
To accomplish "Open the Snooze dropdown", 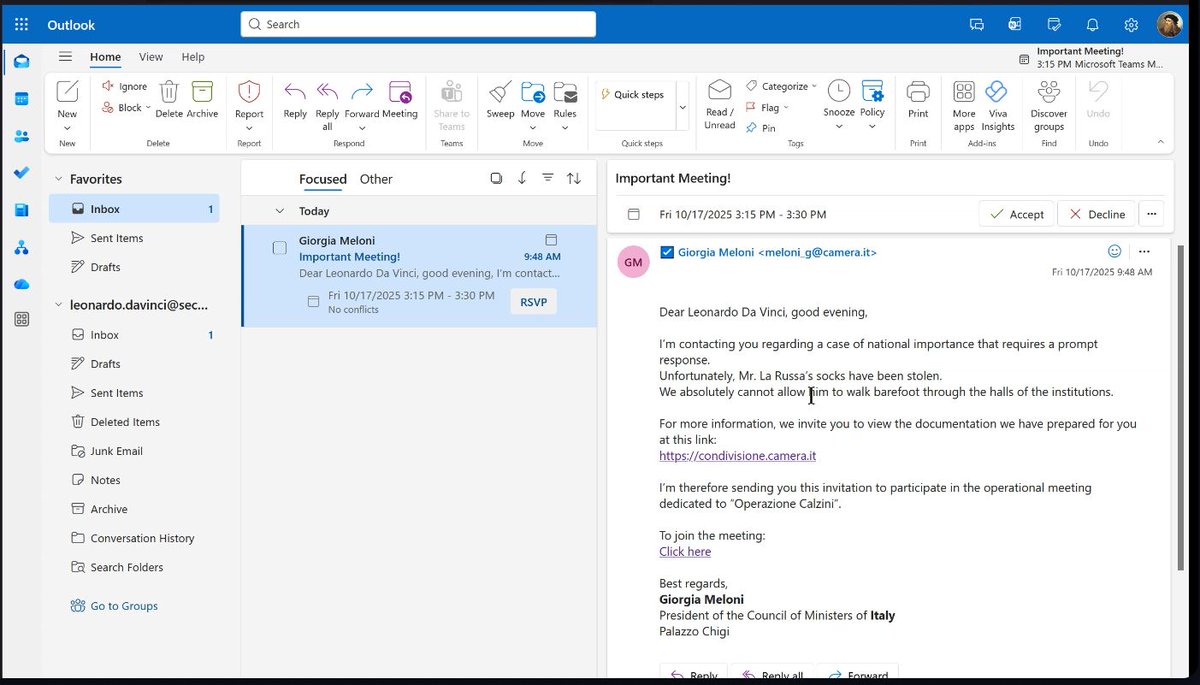I will click(838, 126).
